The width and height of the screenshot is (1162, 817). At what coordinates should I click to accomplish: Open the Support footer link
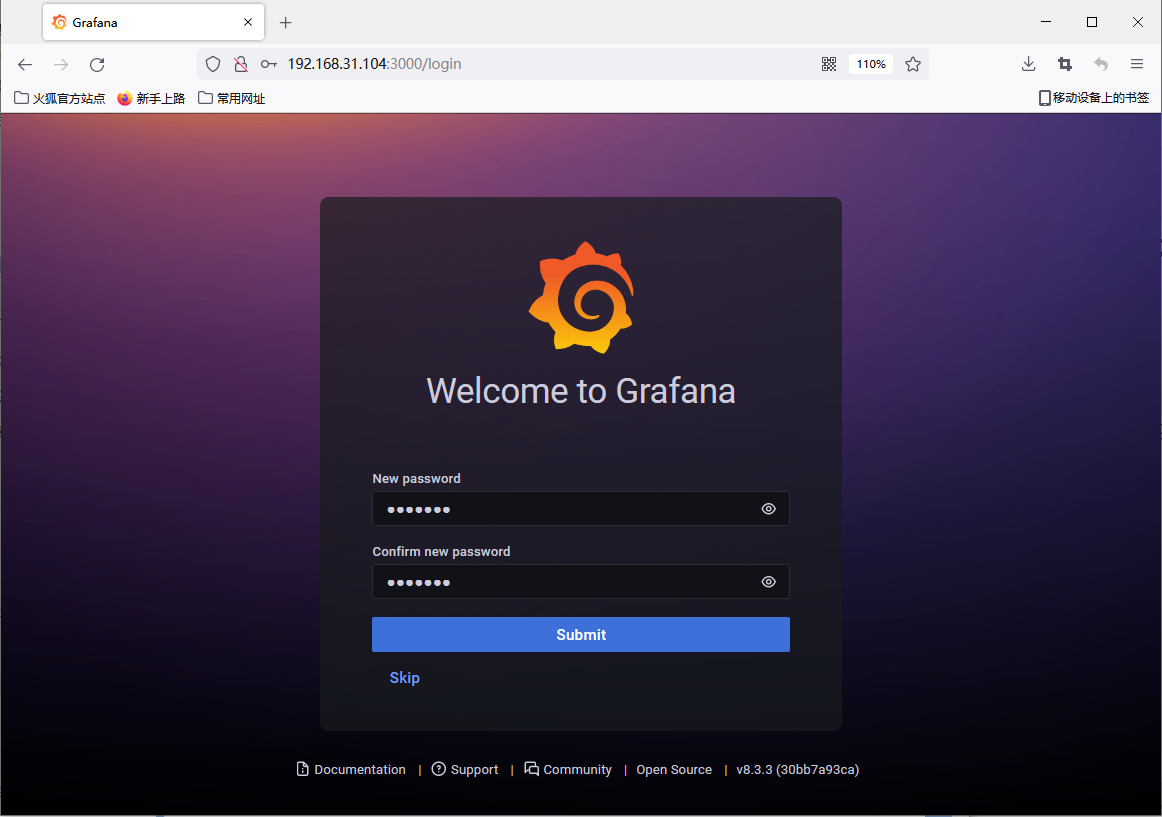click(x=465, y=770)
